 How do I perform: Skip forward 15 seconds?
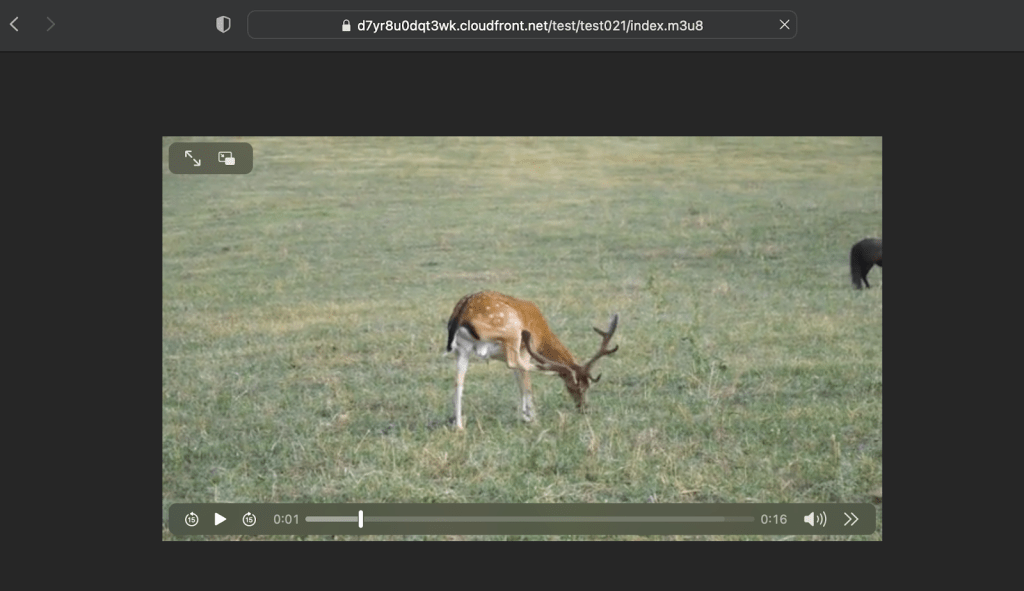click(x=249, y=519)
